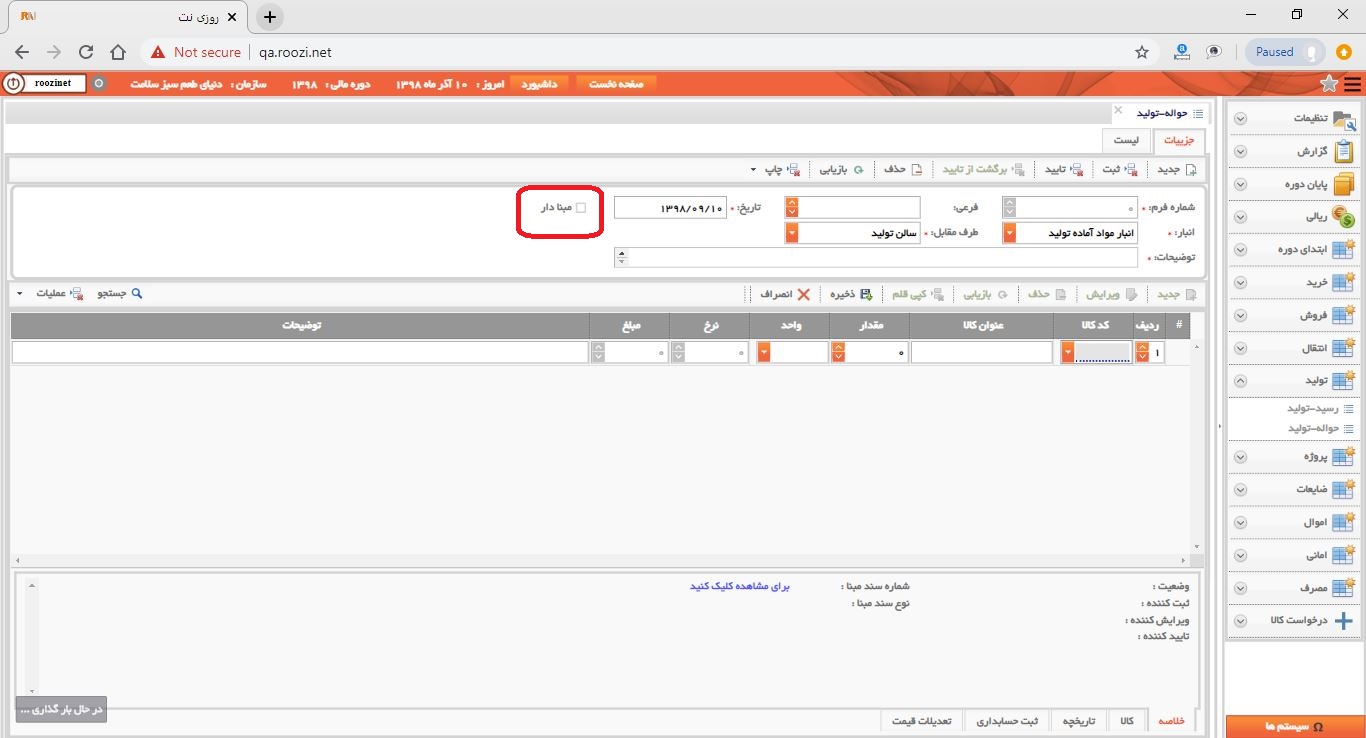Click the برای مشاهده کلیک کنید link
This screenshot has height=738, width=1366.
click(x=740, y=586)
